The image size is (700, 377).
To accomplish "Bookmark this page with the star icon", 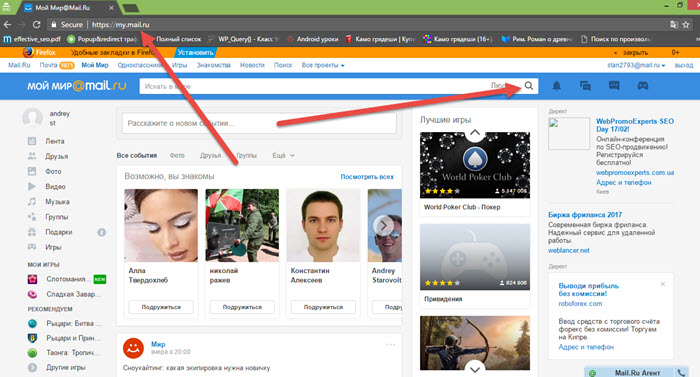I will click(686, 25).
